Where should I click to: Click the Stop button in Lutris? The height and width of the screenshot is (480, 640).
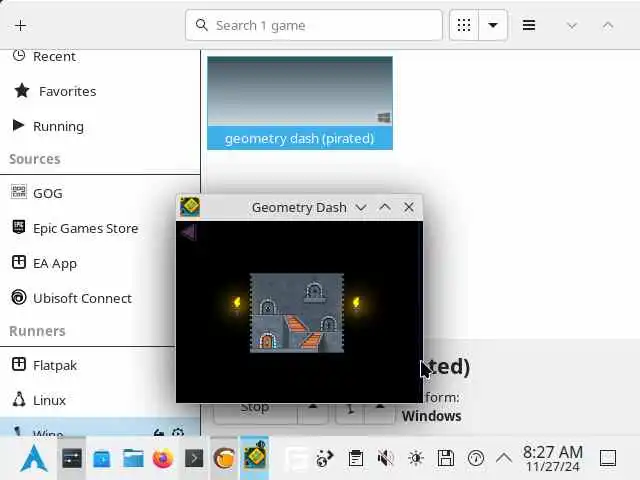(x=256, y=411)
